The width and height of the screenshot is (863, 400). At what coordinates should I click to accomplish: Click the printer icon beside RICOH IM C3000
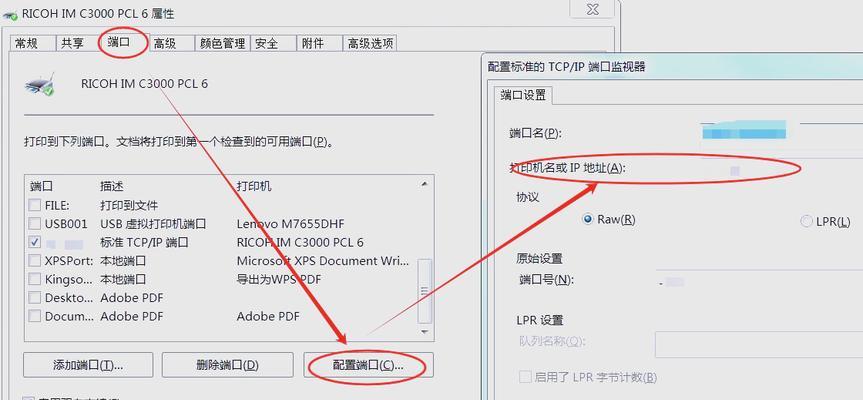pos(40,84)
